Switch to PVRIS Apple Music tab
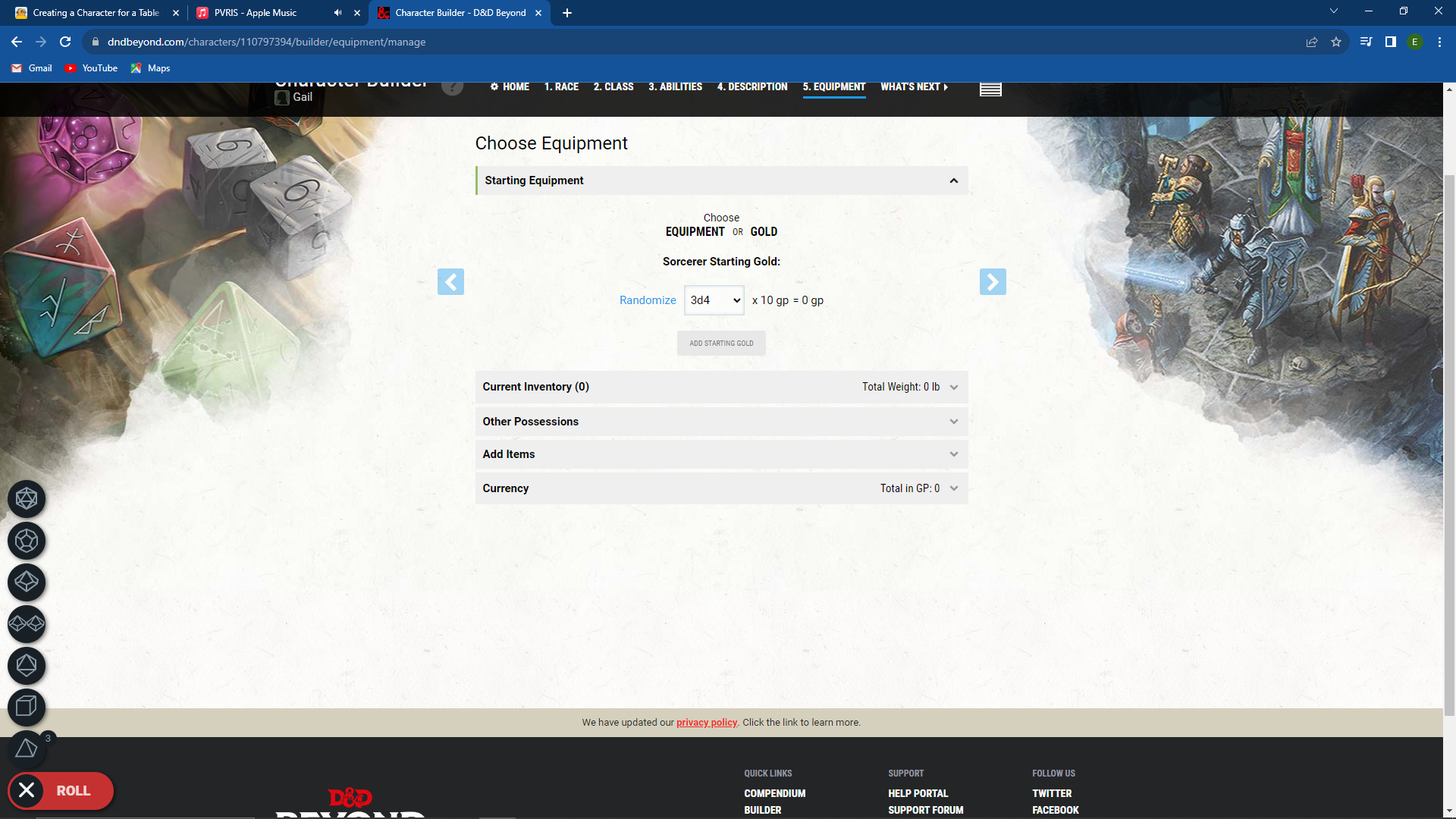The width and height of the screenshot is (1456, 819). click(265, 13)
